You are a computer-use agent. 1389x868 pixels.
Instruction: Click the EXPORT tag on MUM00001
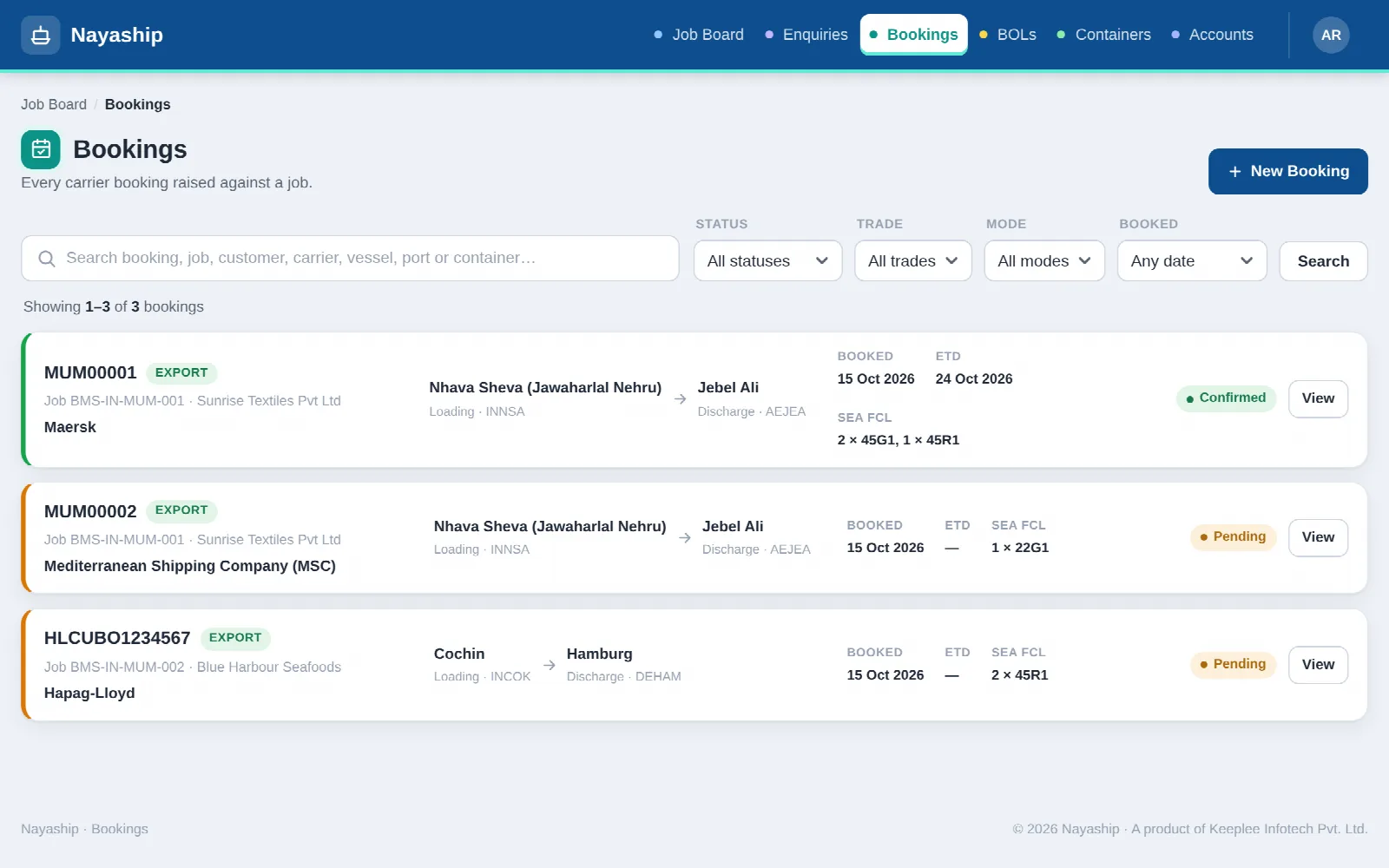coord(181,373)
